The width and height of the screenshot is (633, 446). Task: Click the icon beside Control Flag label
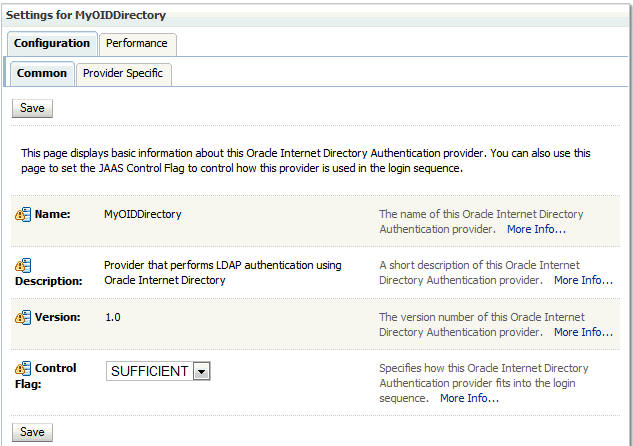tap(23, 369)
